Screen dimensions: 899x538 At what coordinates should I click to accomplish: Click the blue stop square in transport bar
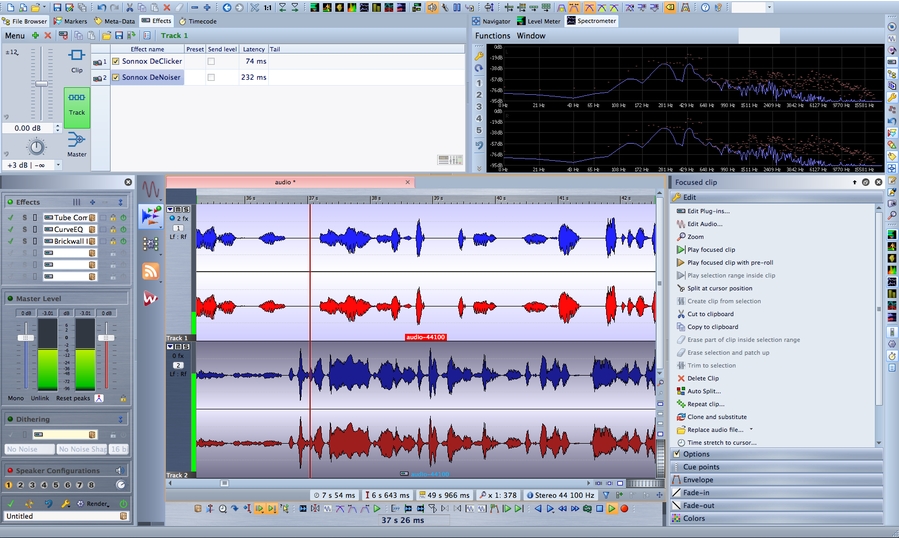tap(600, 509)
